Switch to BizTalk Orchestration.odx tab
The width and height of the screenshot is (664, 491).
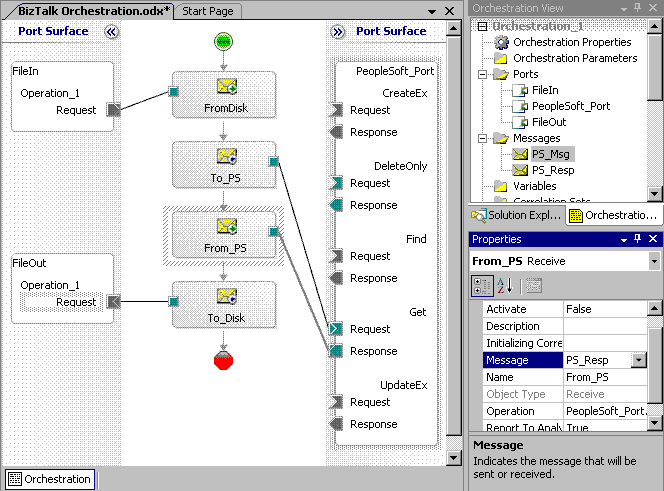point(94,11)
